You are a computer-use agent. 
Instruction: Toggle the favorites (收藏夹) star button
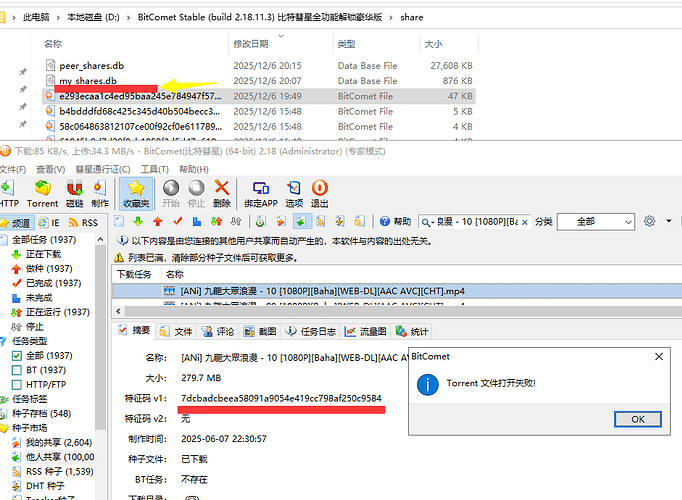click(136, 194)
